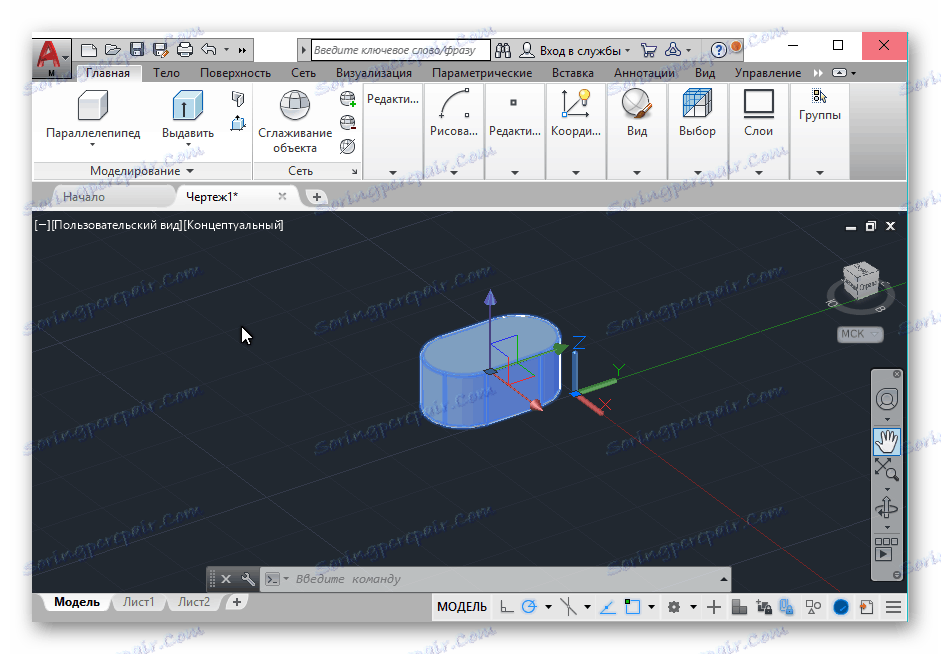Viewport: 941px width, 654px height.
Task: Undo the last action with the arrow icon
Action: point(209,50)
